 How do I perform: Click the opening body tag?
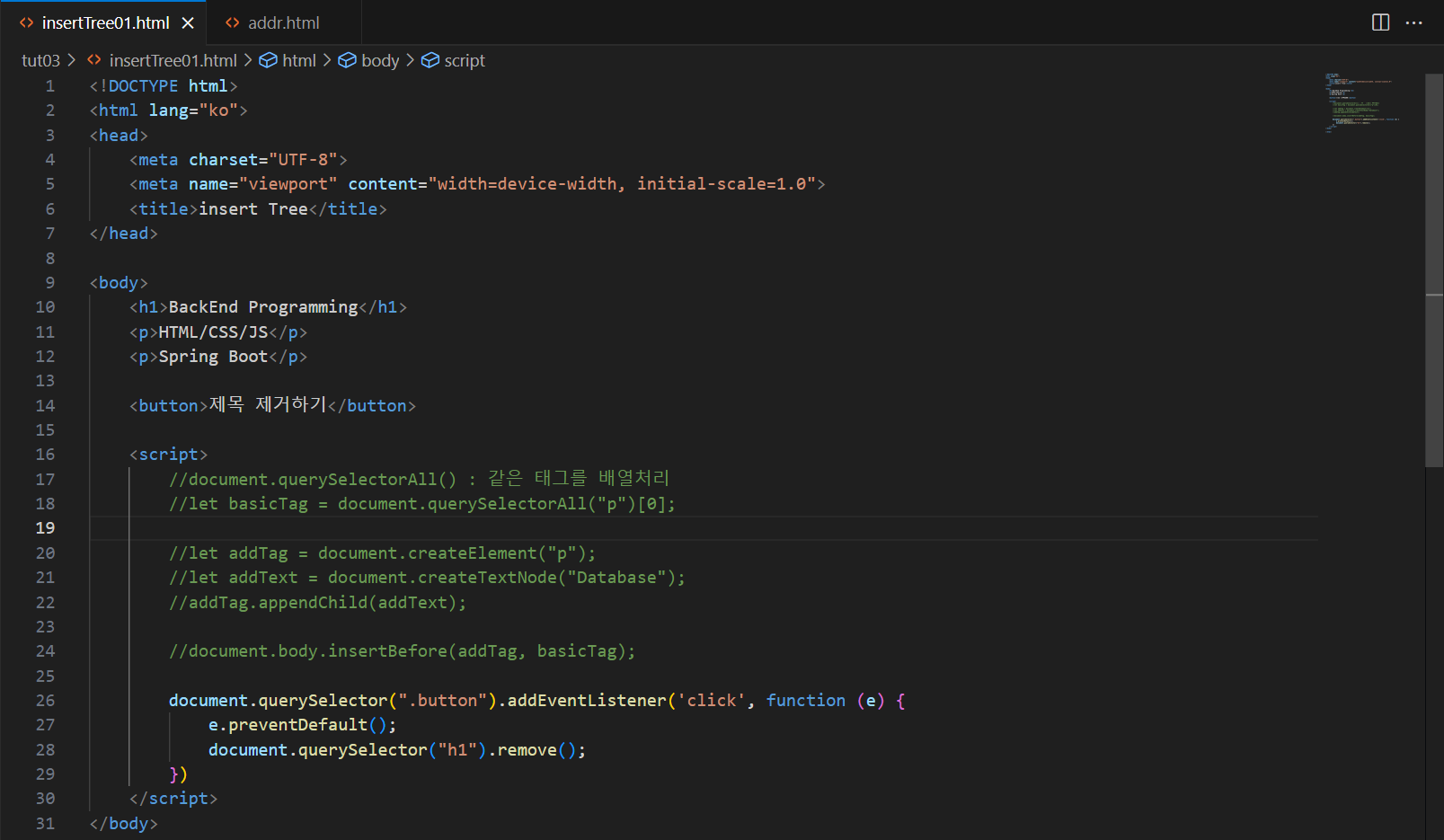(119, 283)
